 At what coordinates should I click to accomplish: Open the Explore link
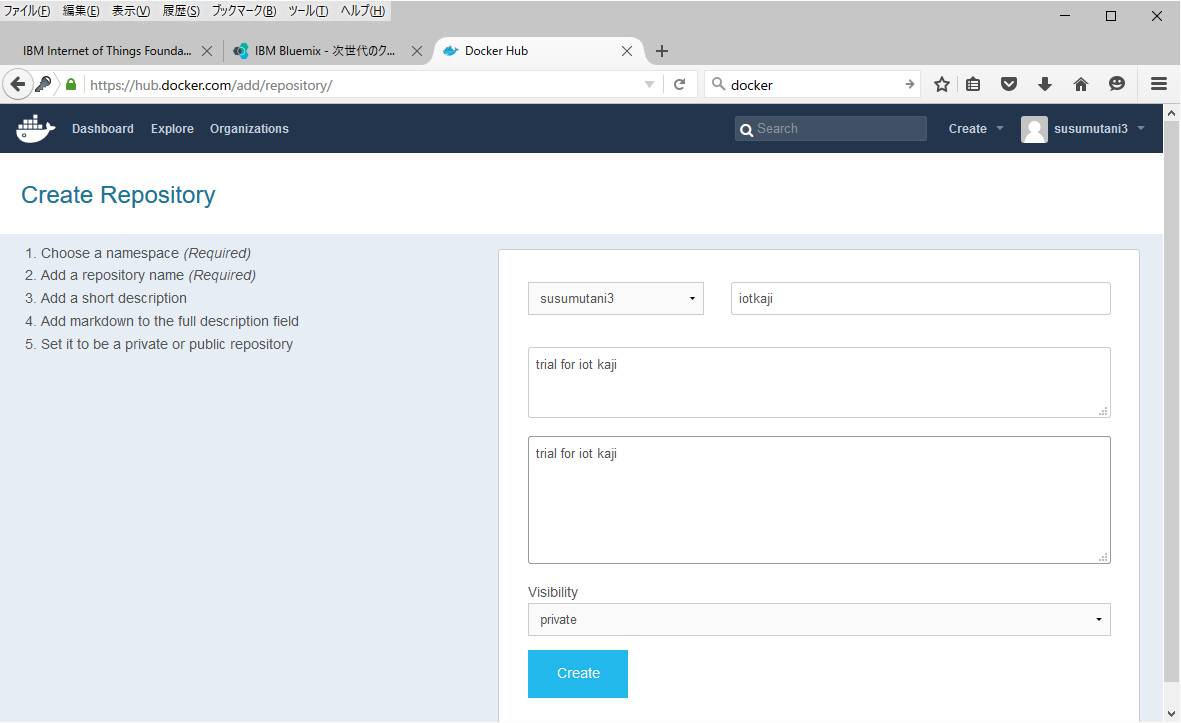coord(172,129)
